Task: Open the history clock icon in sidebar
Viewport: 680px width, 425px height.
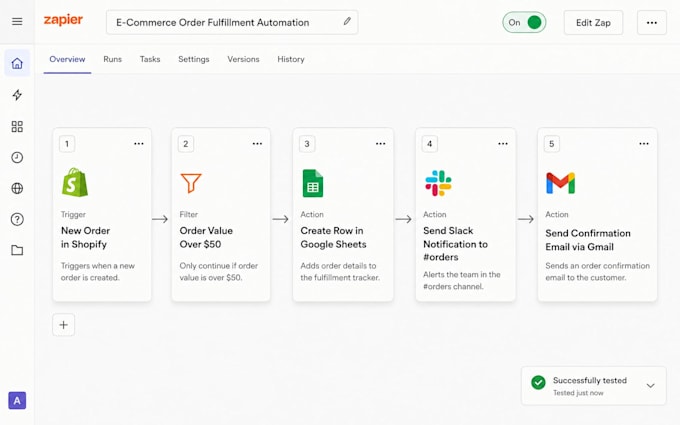Action: tap(17, 157)
